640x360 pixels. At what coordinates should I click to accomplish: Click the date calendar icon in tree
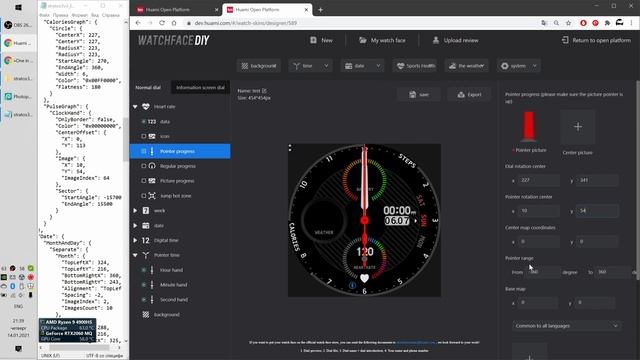click(x=146, y=225)
